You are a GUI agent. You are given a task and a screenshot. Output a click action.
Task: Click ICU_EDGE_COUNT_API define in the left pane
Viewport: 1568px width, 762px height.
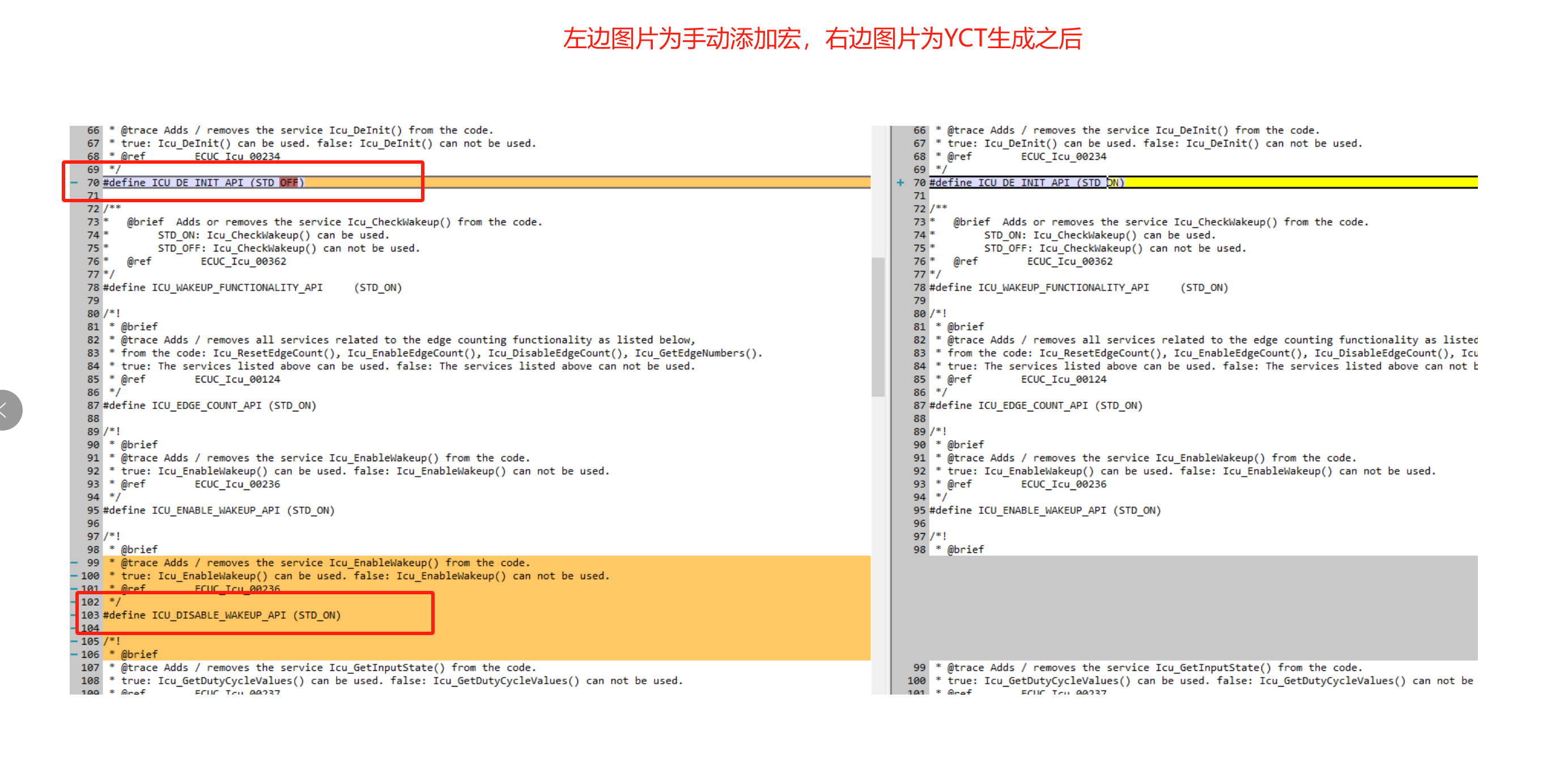(210, 405)
